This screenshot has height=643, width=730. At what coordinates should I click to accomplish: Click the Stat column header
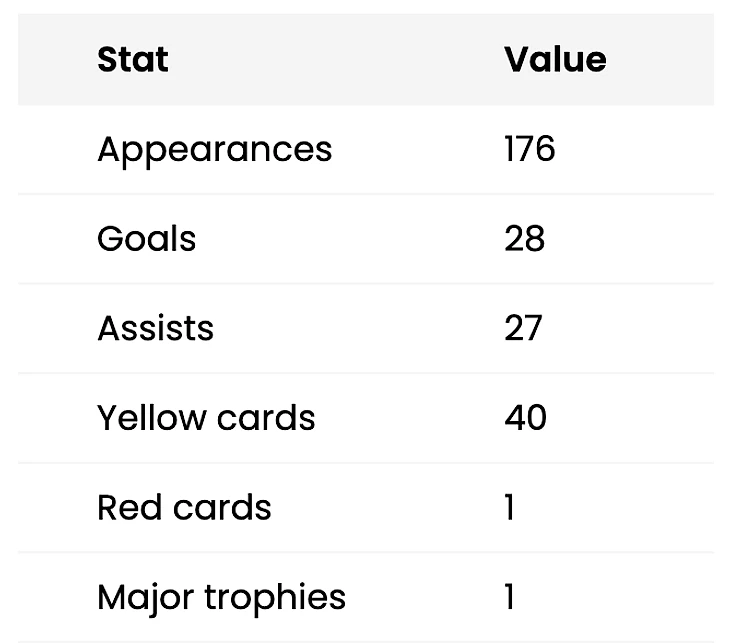pyautogui.click(x=133, y=60)
